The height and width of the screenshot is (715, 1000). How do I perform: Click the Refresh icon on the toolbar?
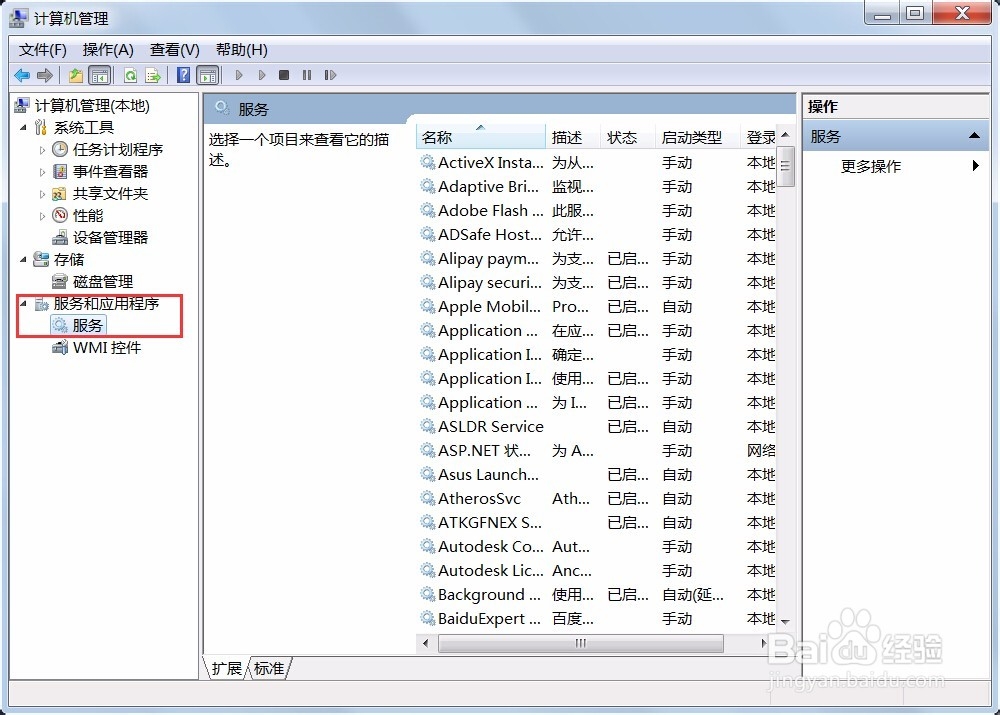129,74
